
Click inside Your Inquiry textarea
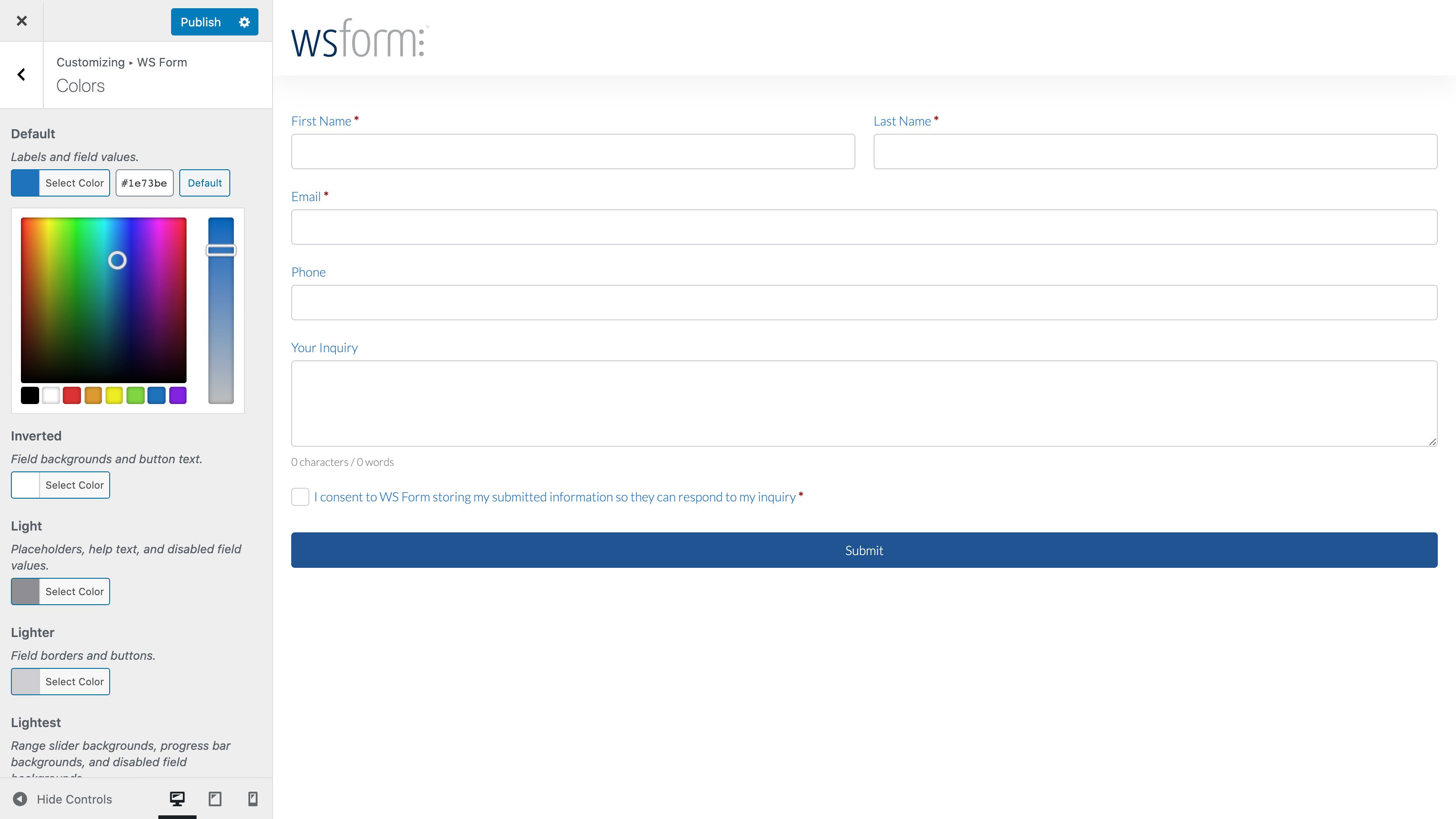coord(864,404)
